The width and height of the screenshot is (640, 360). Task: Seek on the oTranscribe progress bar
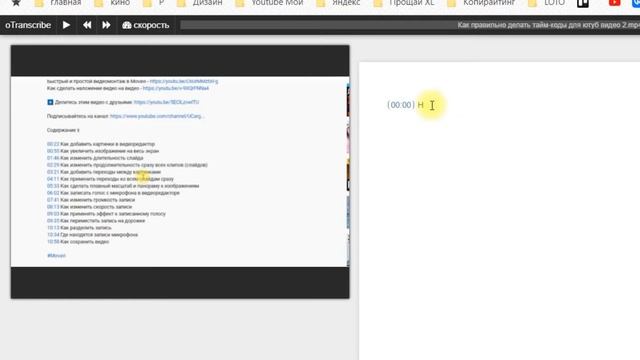point(410,25)
